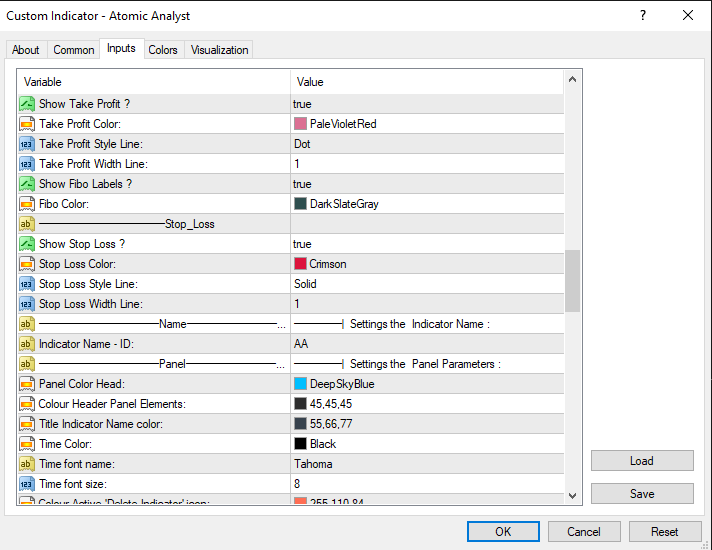Click the Crimson Stop Loss color swatch
This screenshot has width=712, height=550.
click(x=300, y=264)
